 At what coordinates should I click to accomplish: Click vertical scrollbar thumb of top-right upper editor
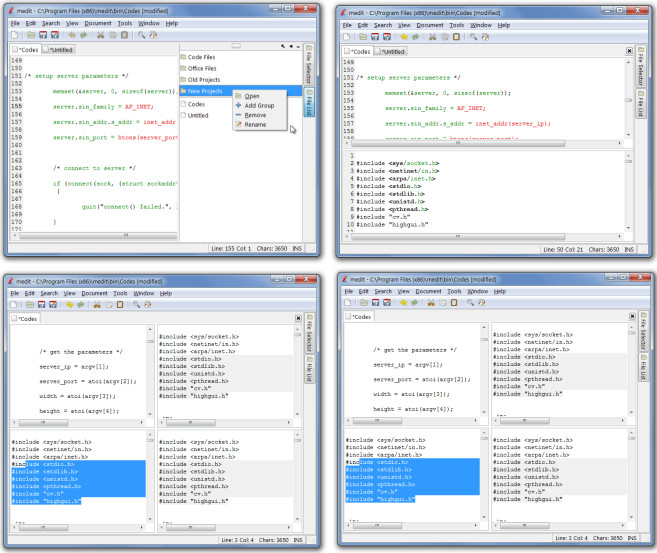pos(628,100)
